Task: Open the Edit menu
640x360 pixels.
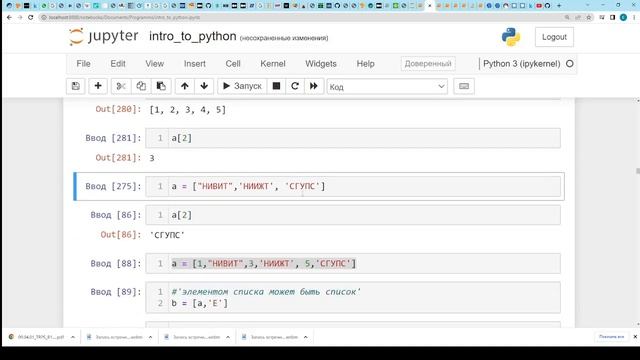Action: point(118,64)
